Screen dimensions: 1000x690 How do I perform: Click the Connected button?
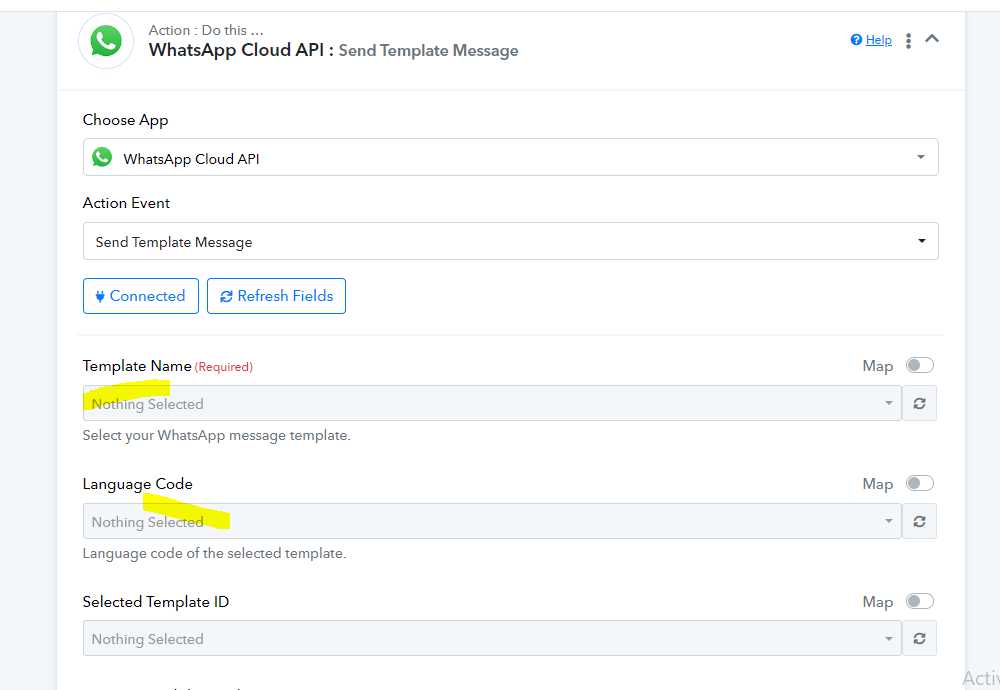(x=140, y=296)
